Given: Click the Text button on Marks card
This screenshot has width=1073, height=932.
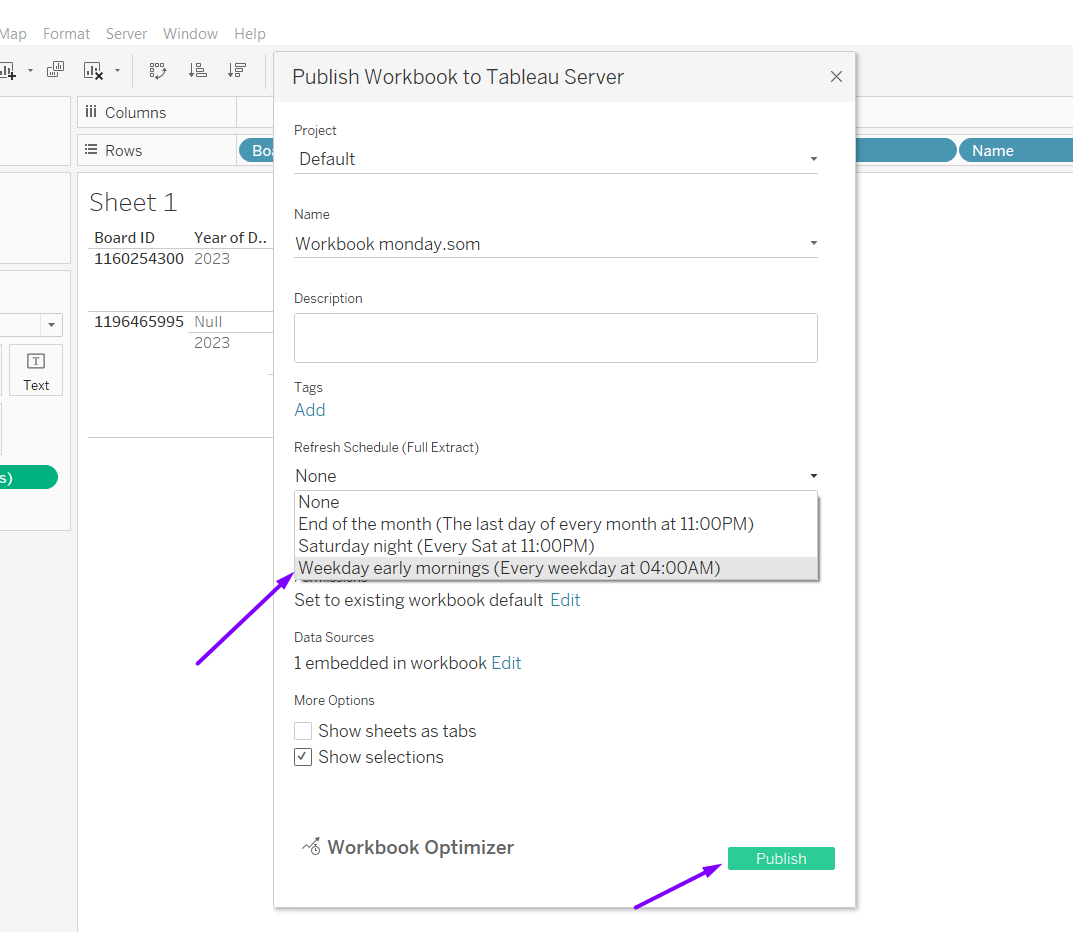Looking at the screenshot, I should click(x=36, y=370).
